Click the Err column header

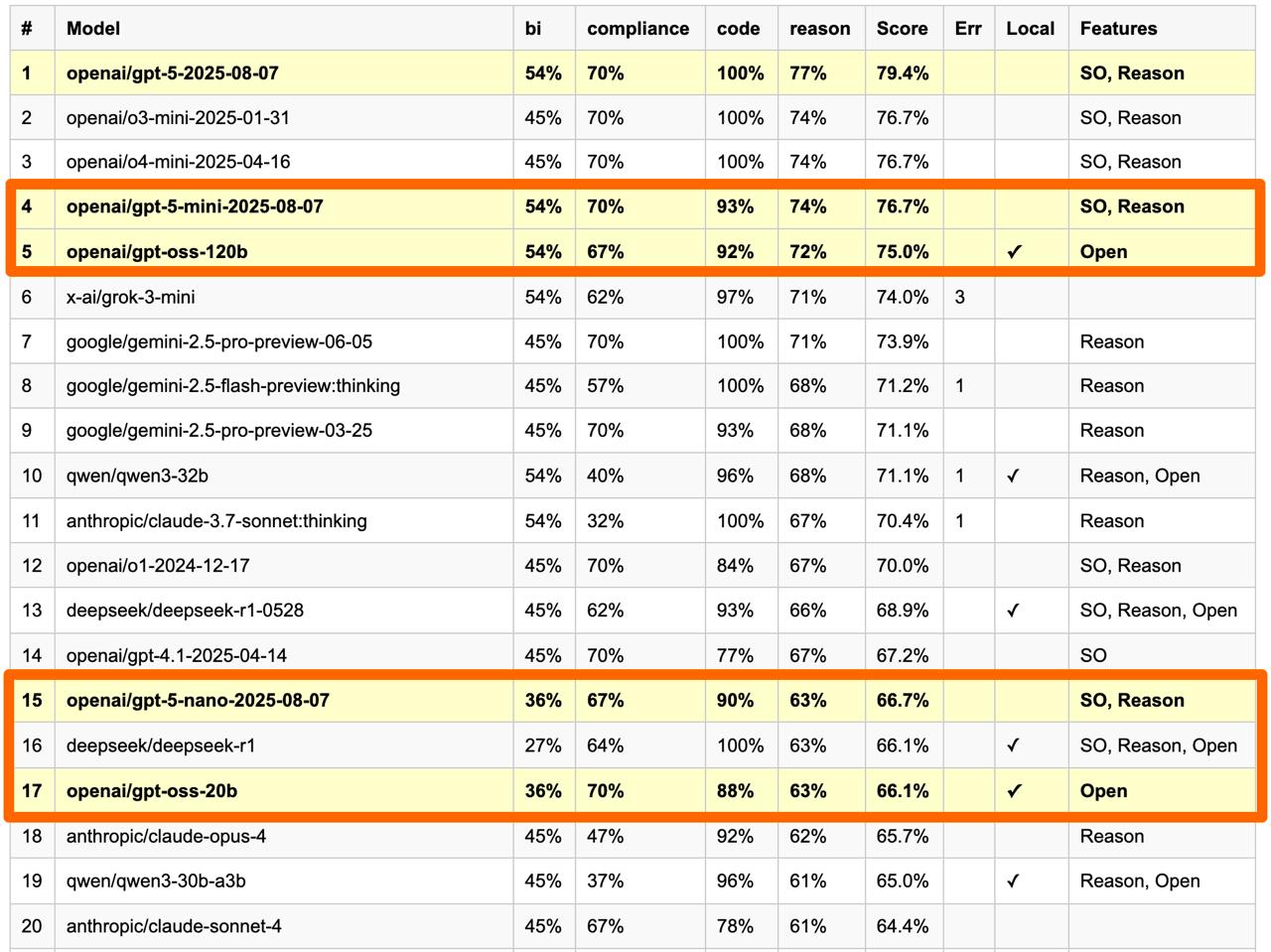click(x=968, y=29)
